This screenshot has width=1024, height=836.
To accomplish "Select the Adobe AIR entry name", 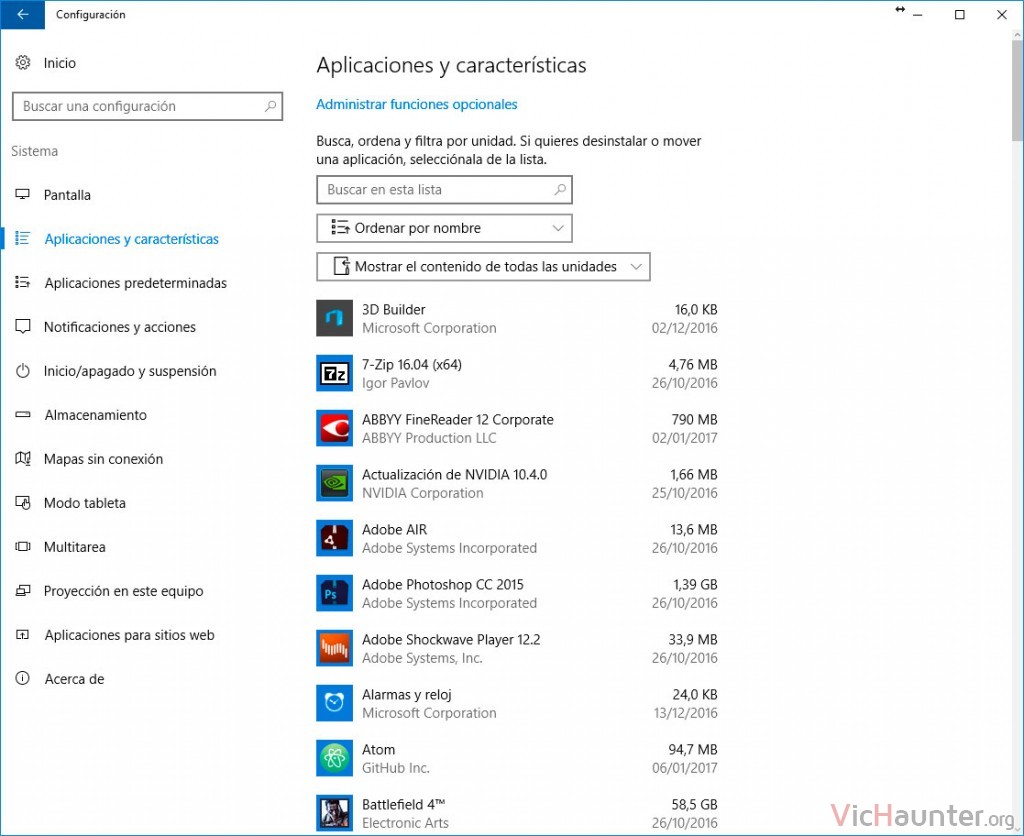I will pyautogui.click(x=394, y=529).
